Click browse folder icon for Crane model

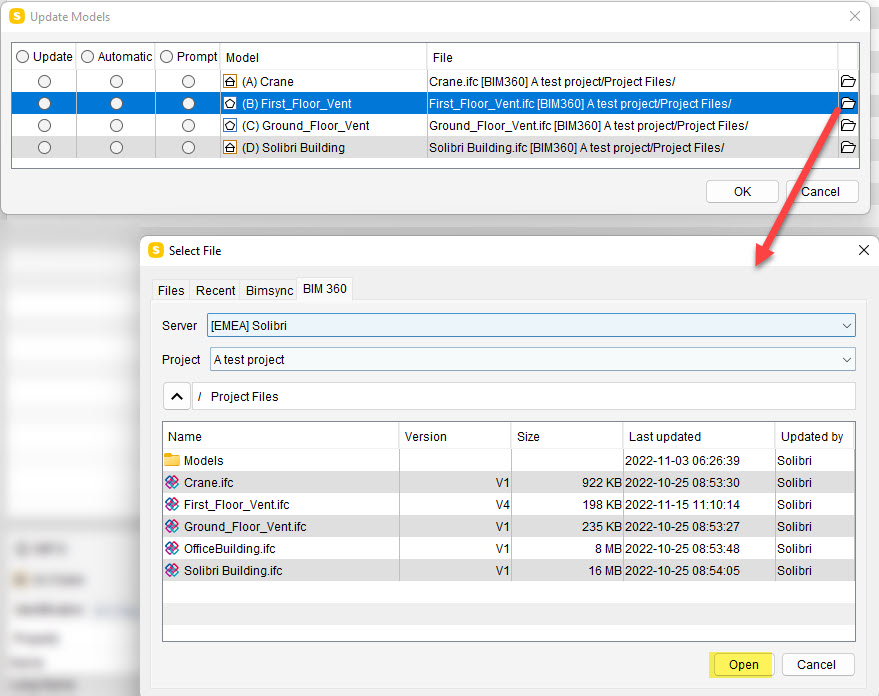848,82
